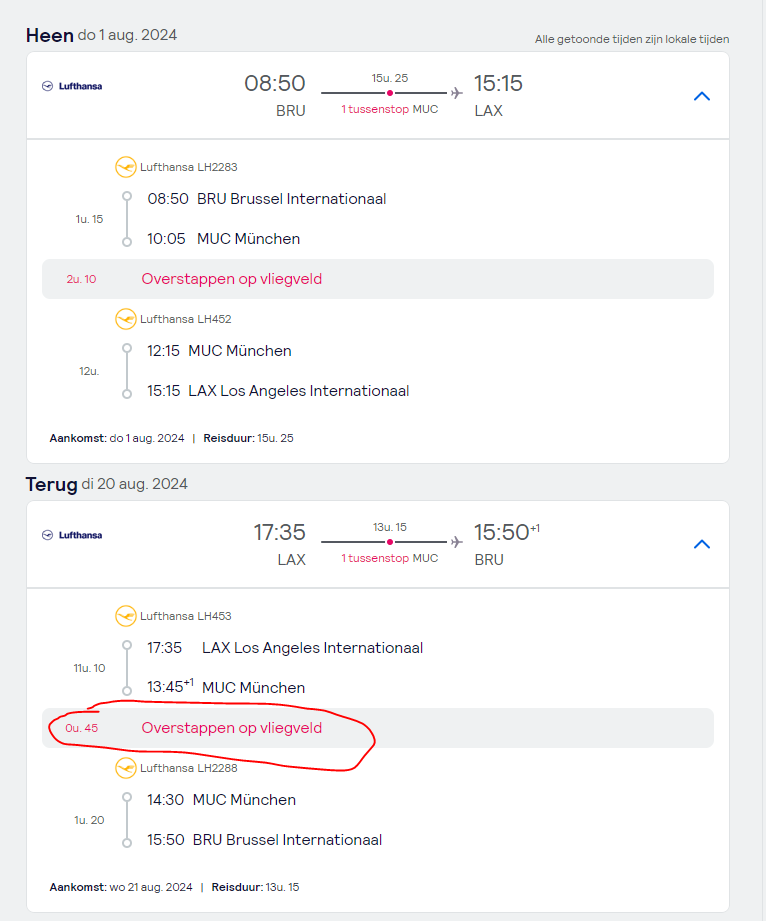Collapse the return flight details chevron
Image resolution: width=766 pixels, height=921 pixels.
[x=702, y=544]
